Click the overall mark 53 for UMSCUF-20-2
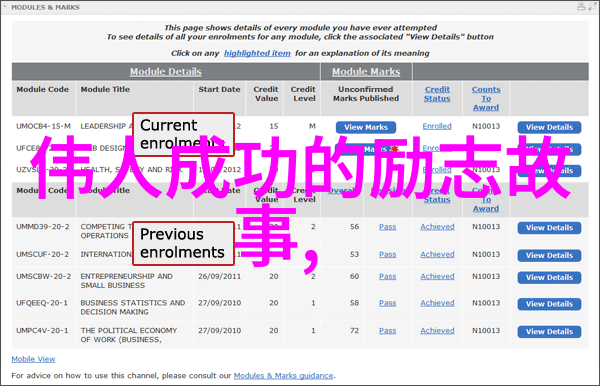Viewport: 600px width, 386px height. [354, 254]
